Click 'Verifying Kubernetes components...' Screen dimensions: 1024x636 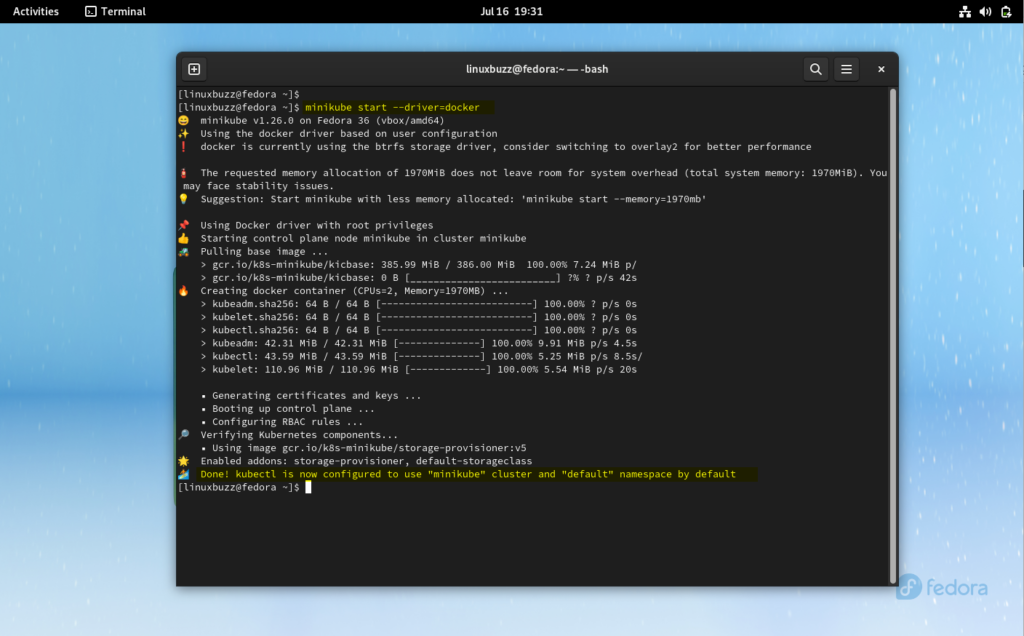click(x=298, y=435)
